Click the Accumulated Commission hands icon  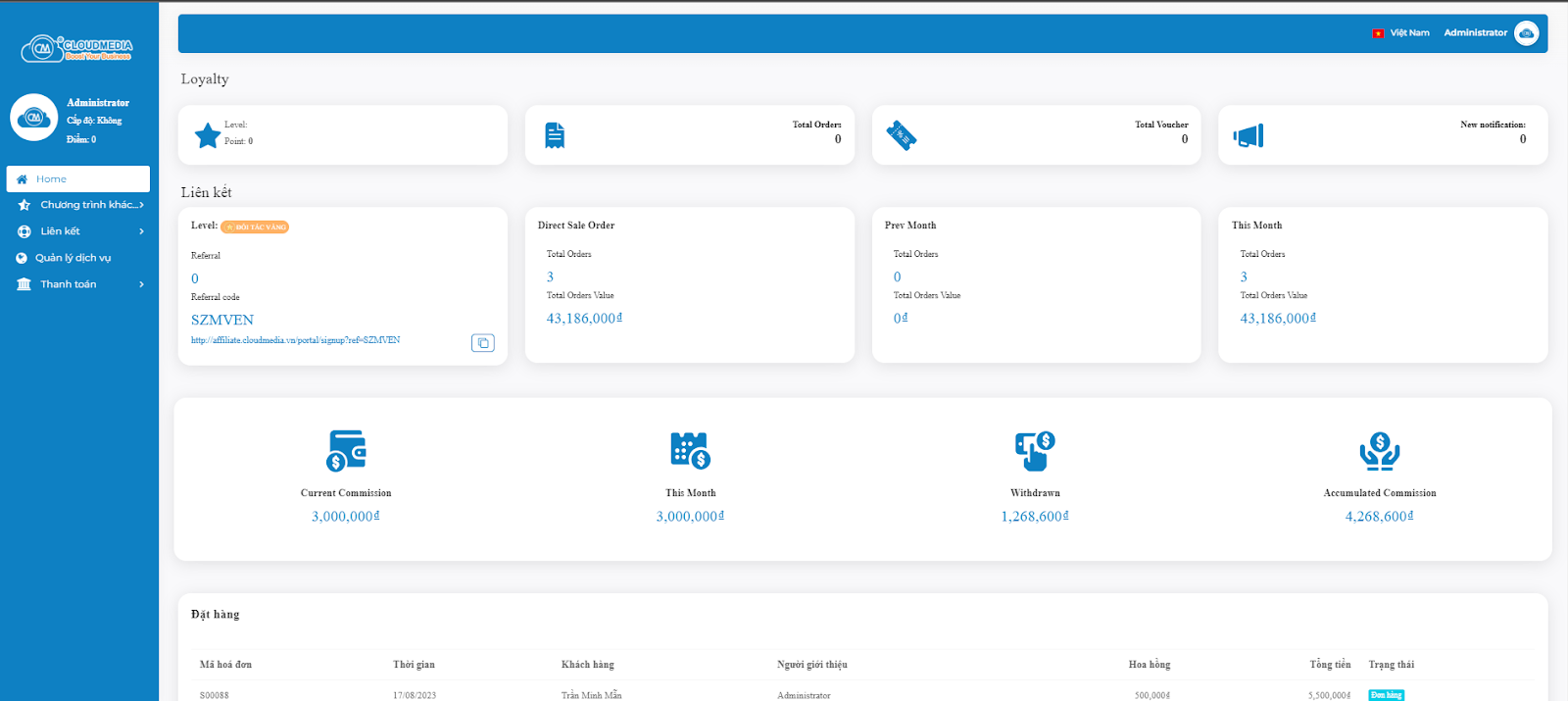1380,451
